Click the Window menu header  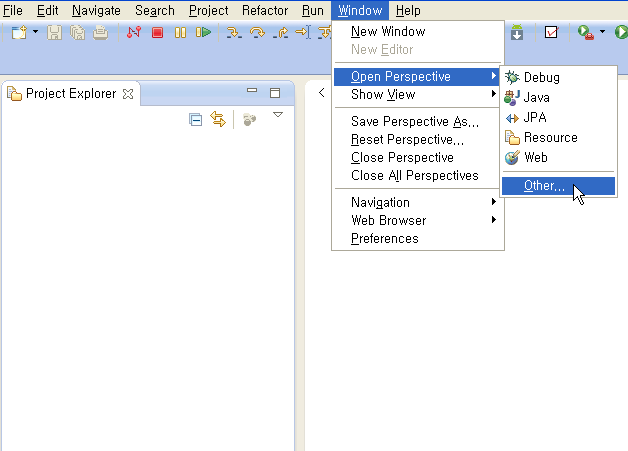[360, 10]
